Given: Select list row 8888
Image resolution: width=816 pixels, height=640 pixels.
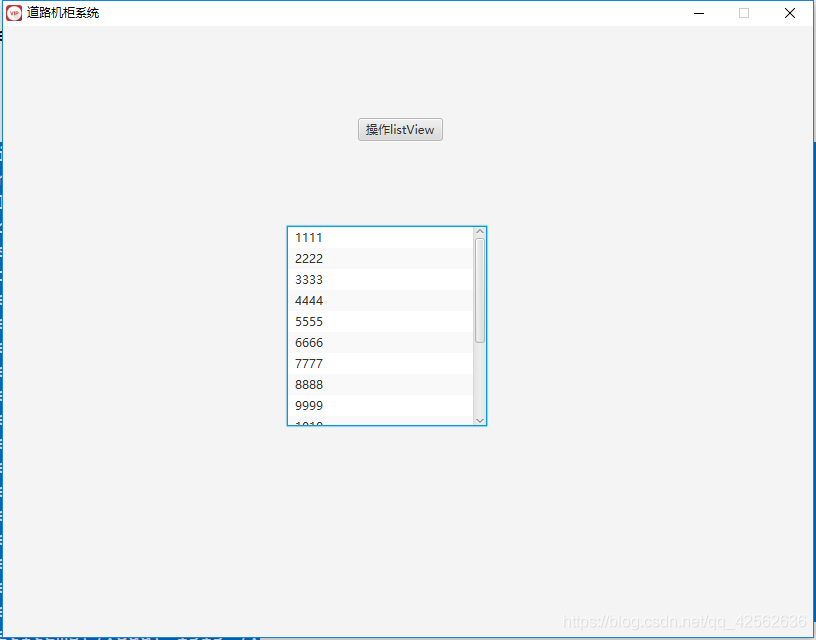Looking at the screenshot, I should [x=380, y=385].
